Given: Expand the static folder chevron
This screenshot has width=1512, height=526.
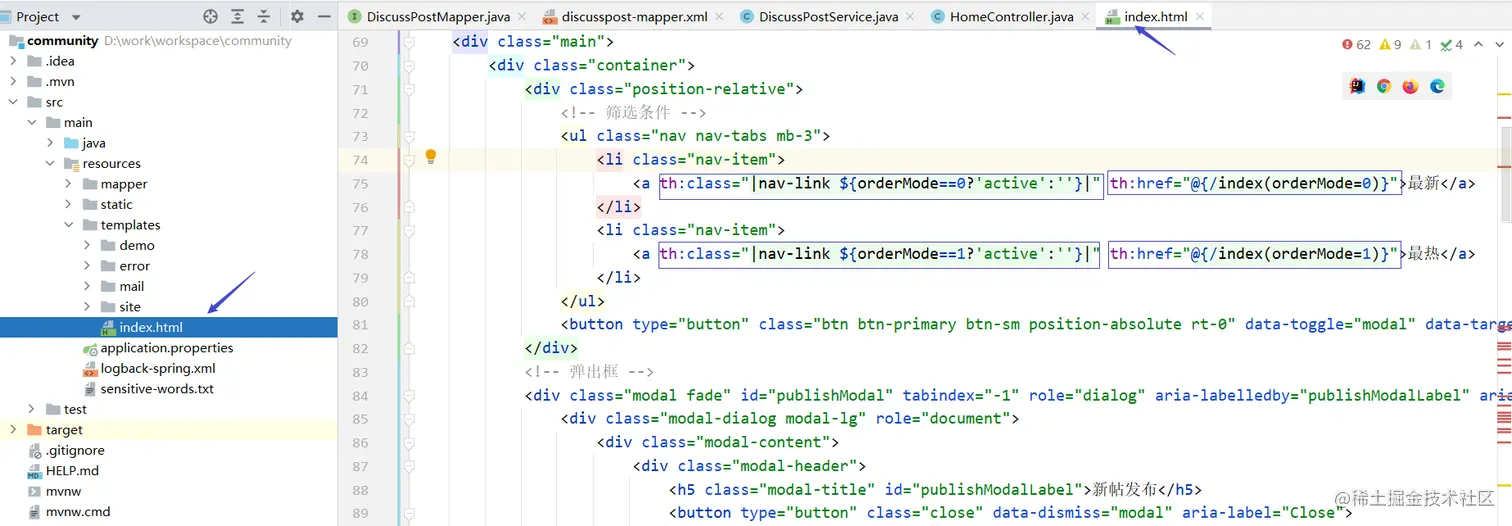Looking at the screenshot, I should (68, 204).
